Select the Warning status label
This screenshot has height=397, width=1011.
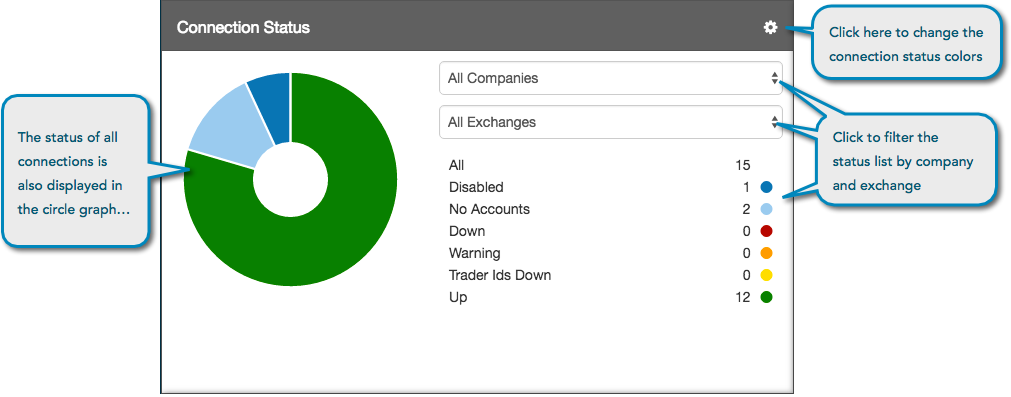click(475, 253)
